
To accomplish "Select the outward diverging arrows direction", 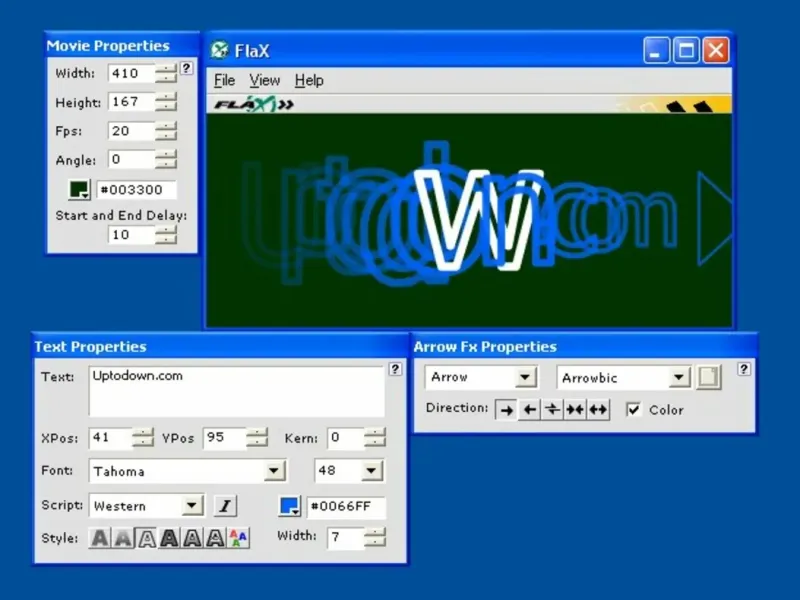I will tap(598, 410).
